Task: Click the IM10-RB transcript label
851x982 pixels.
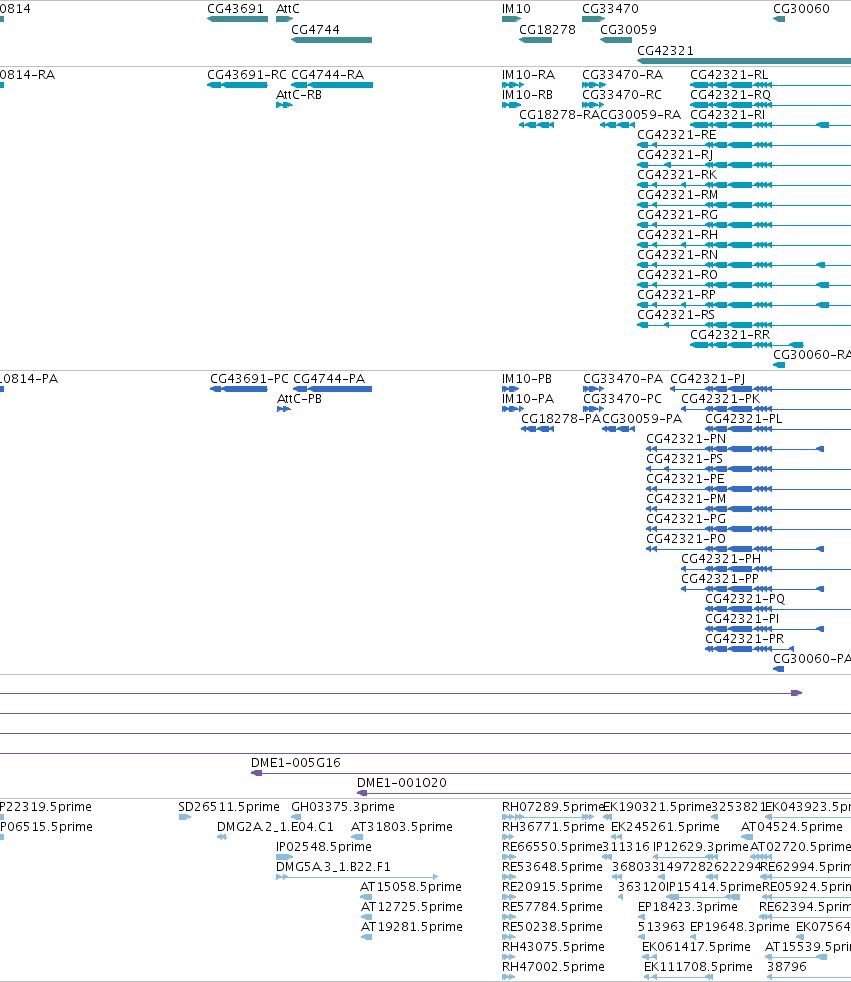Action: coord(527,95)
